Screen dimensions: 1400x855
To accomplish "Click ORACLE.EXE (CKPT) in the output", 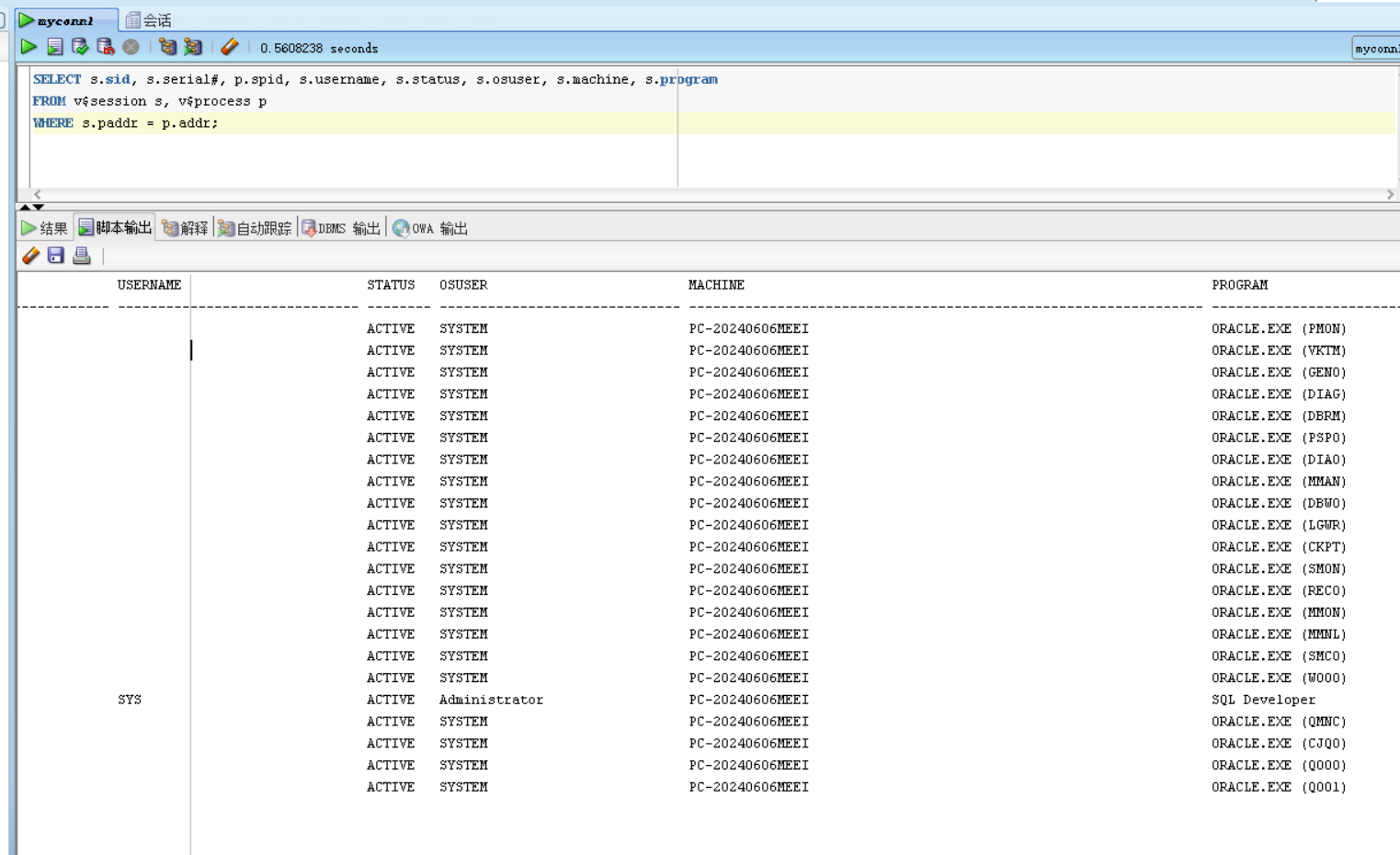I will click(x=1279, y=547).
